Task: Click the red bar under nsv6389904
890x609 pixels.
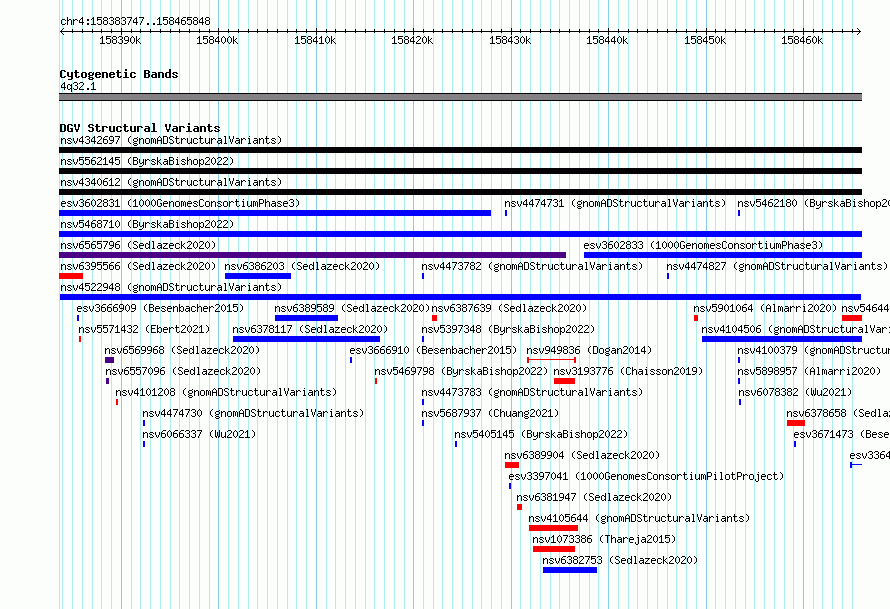Action: [x=512, y=465]
